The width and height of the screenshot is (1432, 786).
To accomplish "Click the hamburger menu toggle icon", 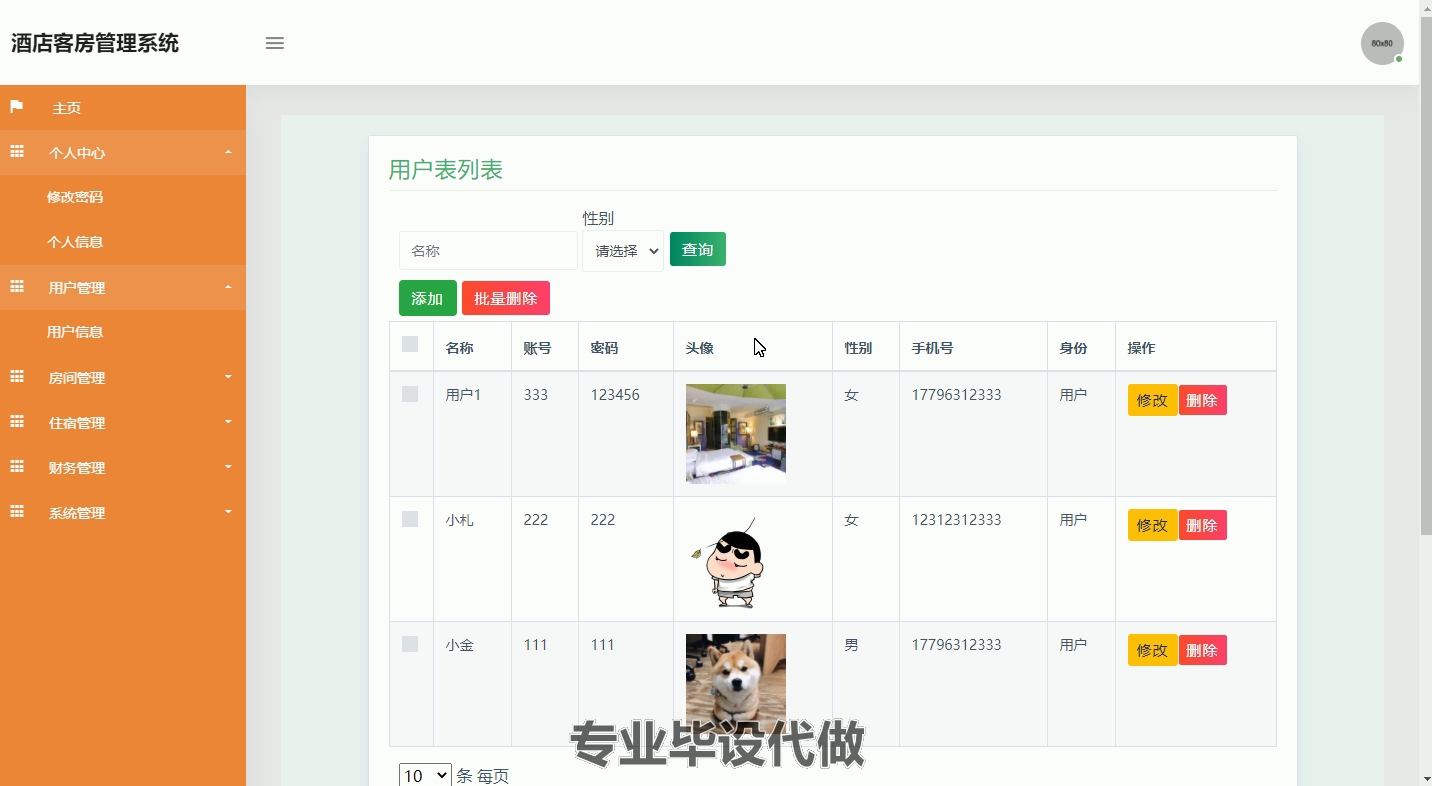I will pos(275,43).
